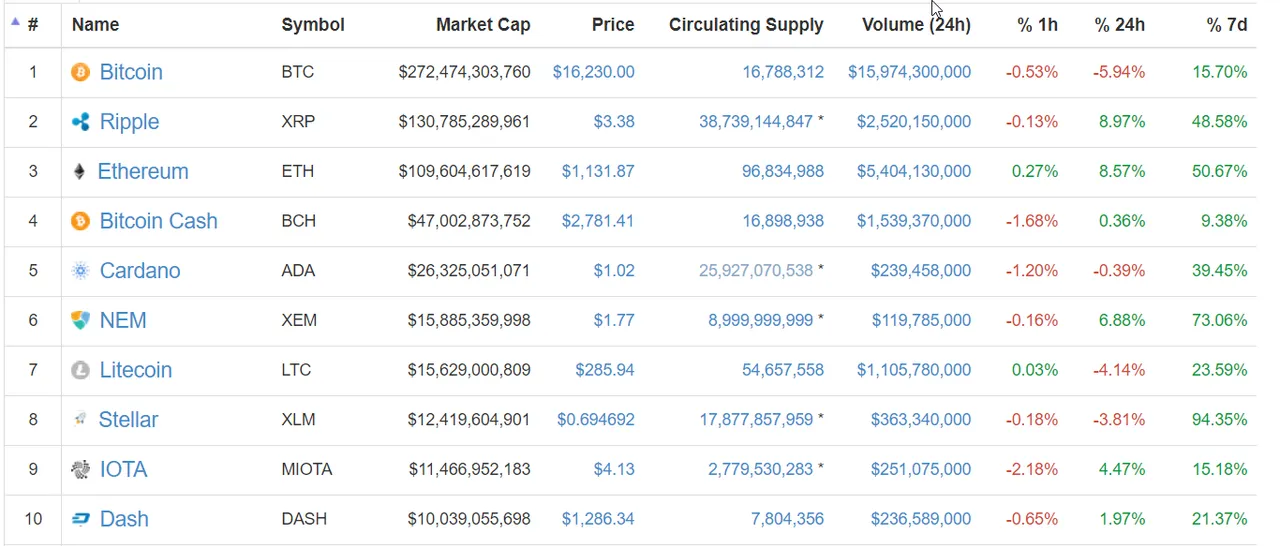
Task: Click the Bitcoin coin logo icon
Action: (80, 72)
